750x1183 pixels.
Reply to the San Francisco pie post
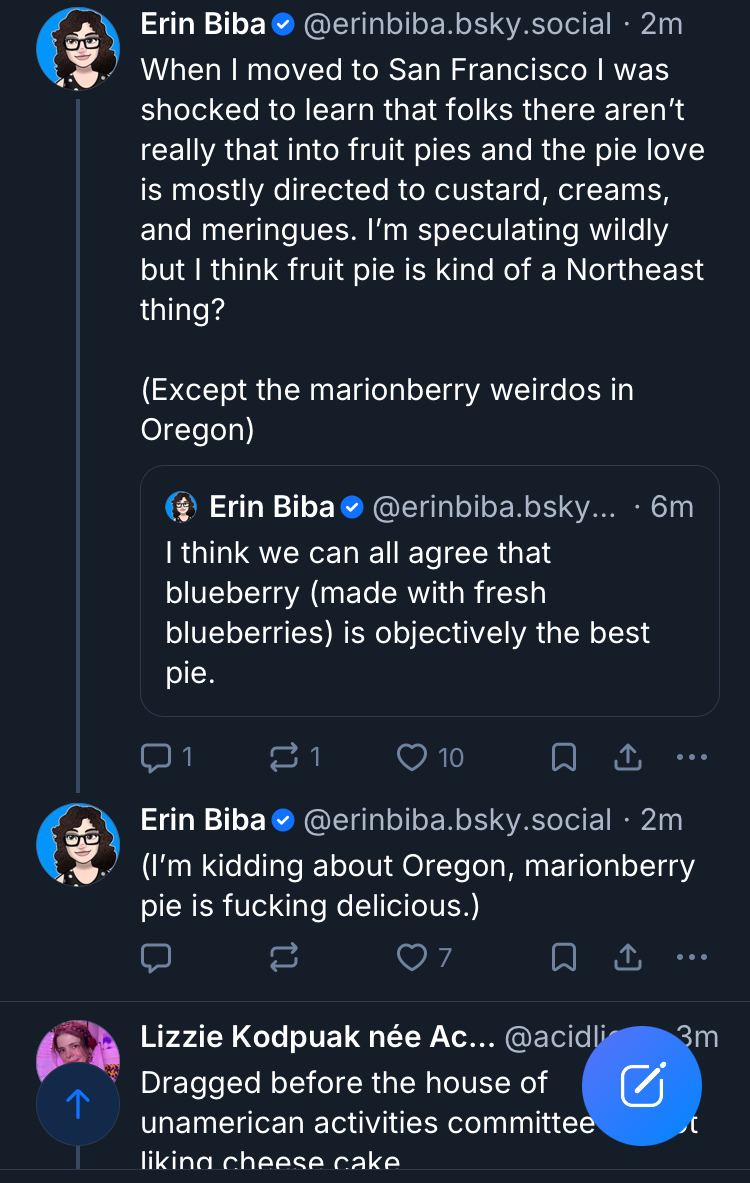pos(156,758)
